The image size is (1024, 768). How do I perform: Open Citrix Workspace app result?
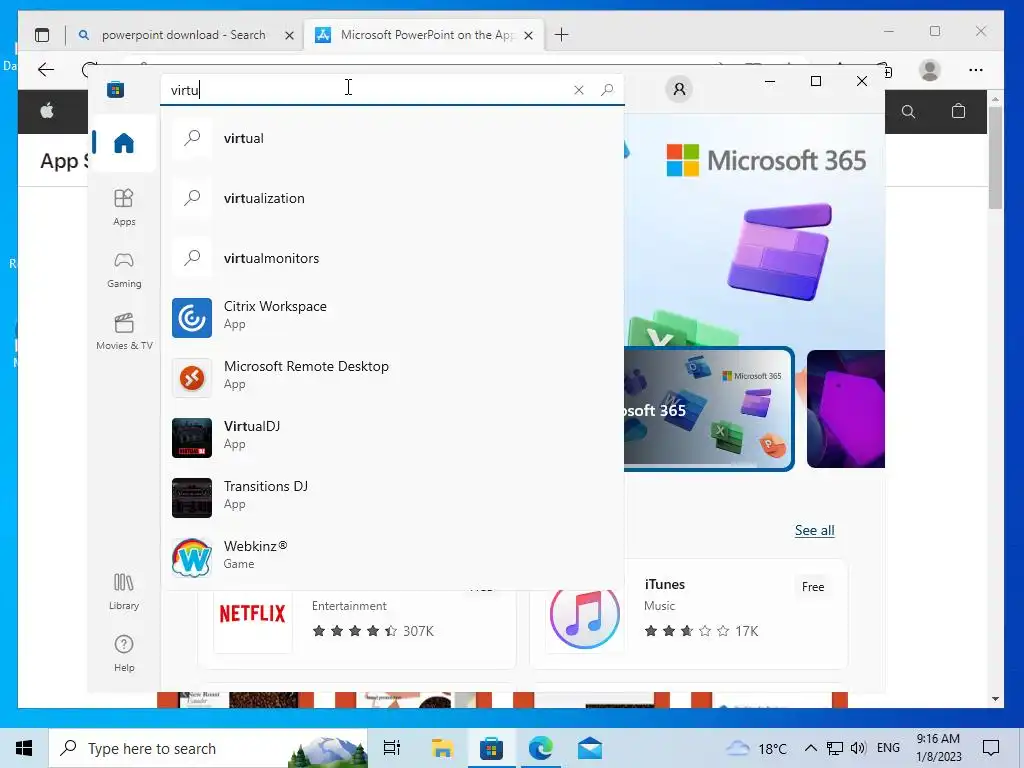click(392, 318)
